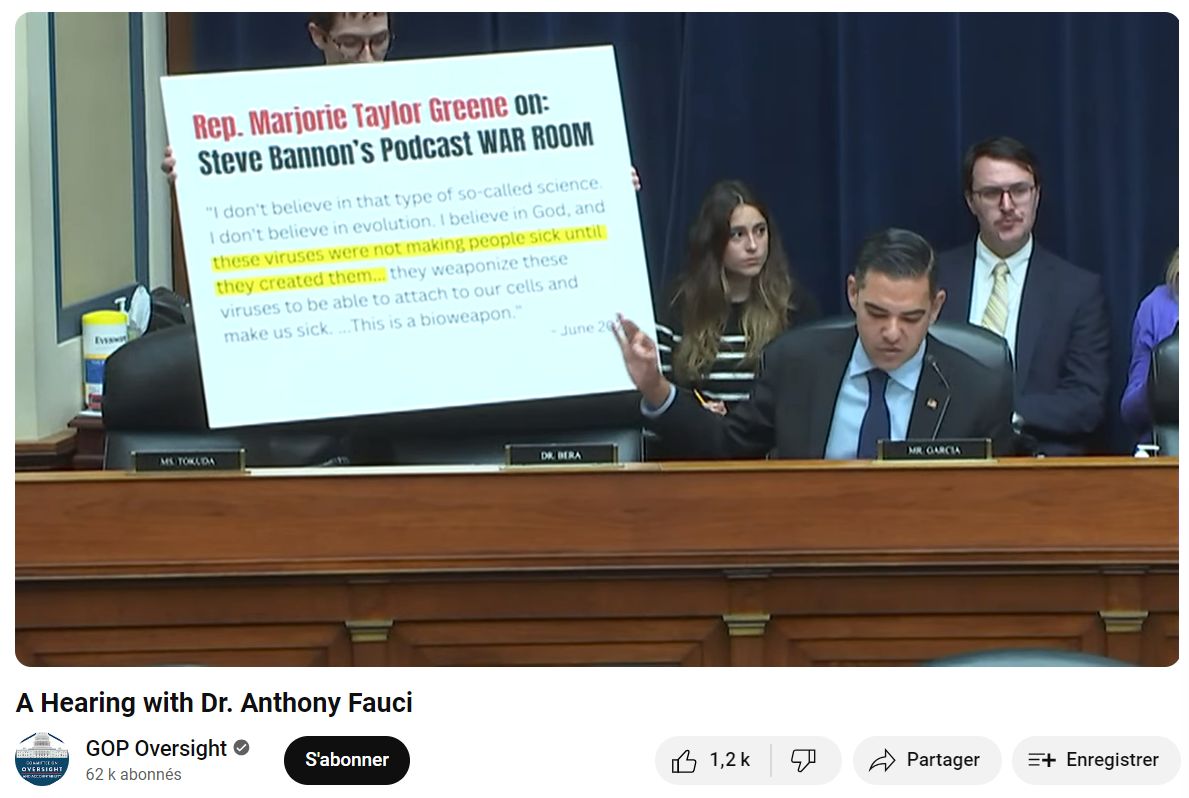Click the 1,2 k like count
The height and width of the screenshot is (798, 1189).
click(x=729, y=760)
